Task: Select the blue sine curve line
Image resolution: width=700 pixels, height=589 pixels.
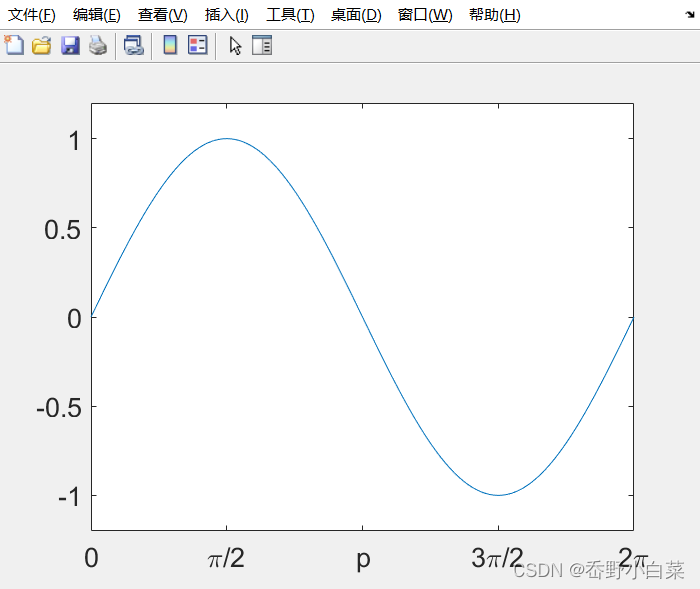Action: click(362, 317)
